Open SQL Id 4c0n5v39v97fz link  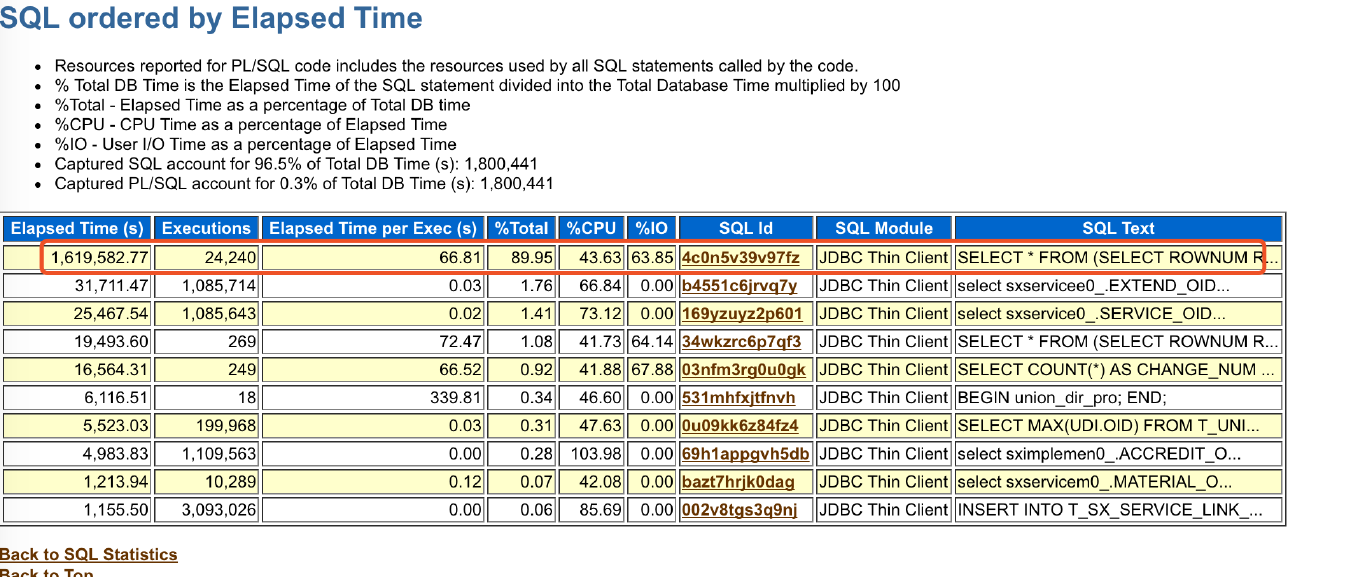(740, 258)
